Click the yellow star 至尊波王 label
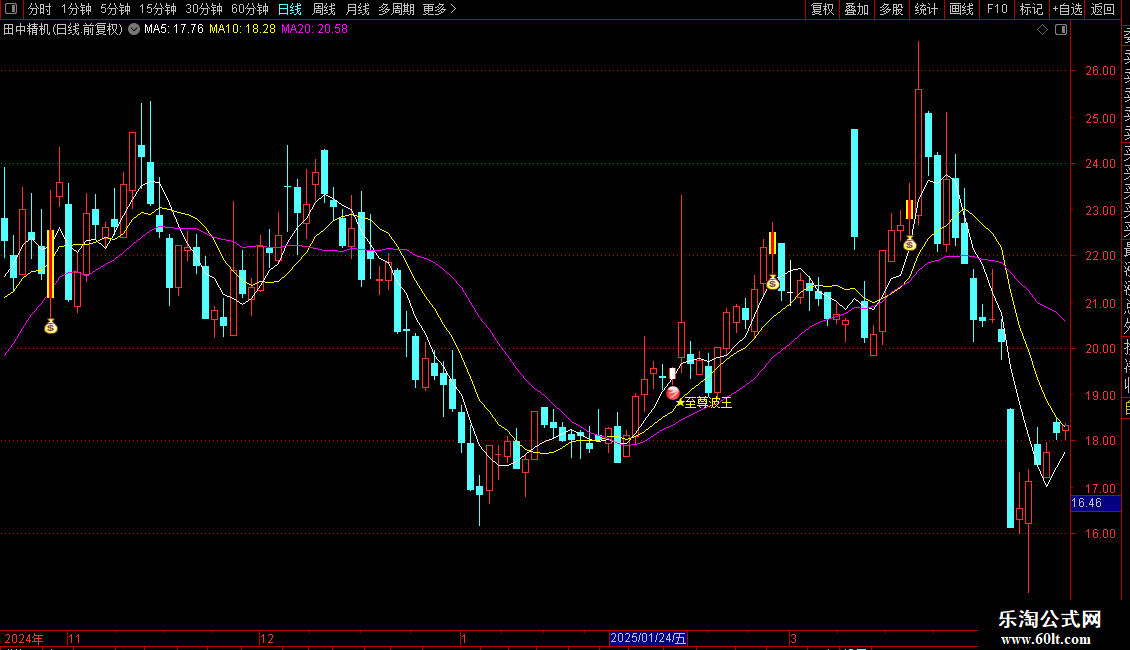This screenshot has height=650, width=1130. point(703,403)
